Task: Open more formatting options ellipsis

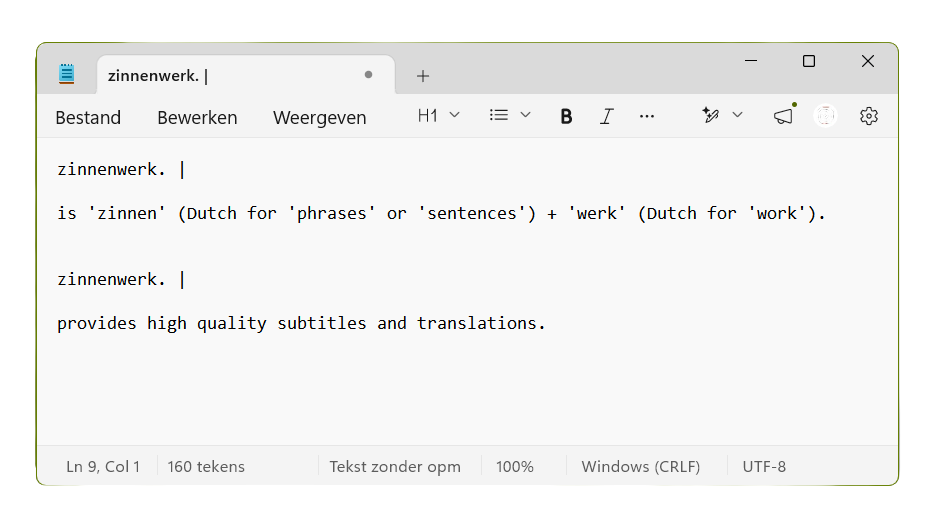Action: (x=647, y=116)
